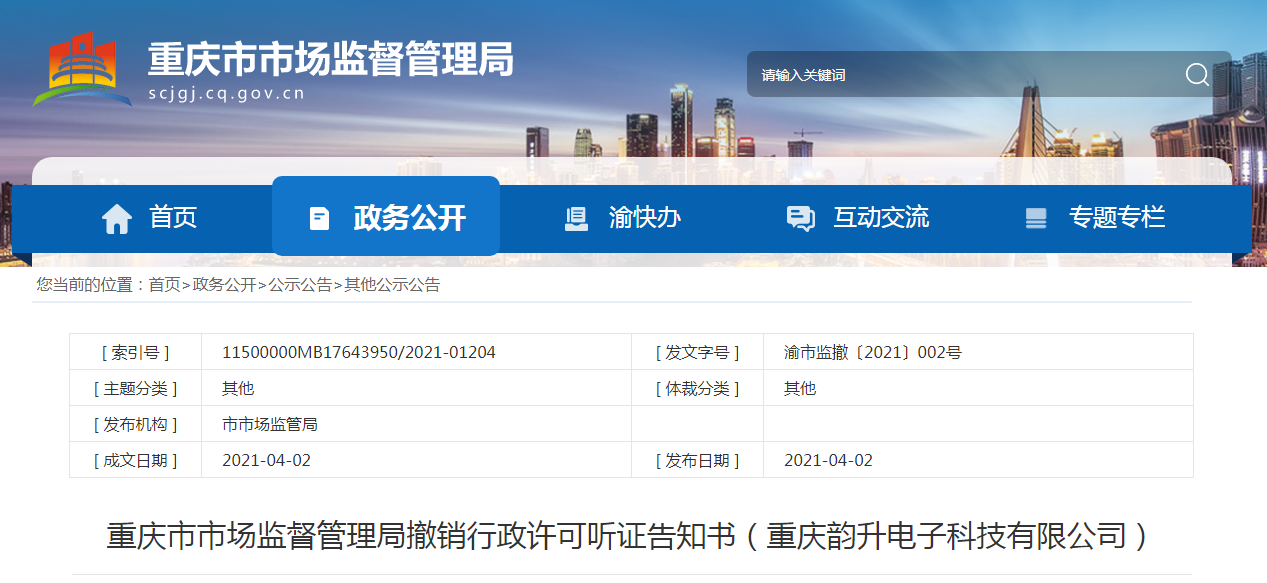Click the chat bubble icon beside 互动交流
Viewport: 1267px width, 583px height.
point(800,218)
